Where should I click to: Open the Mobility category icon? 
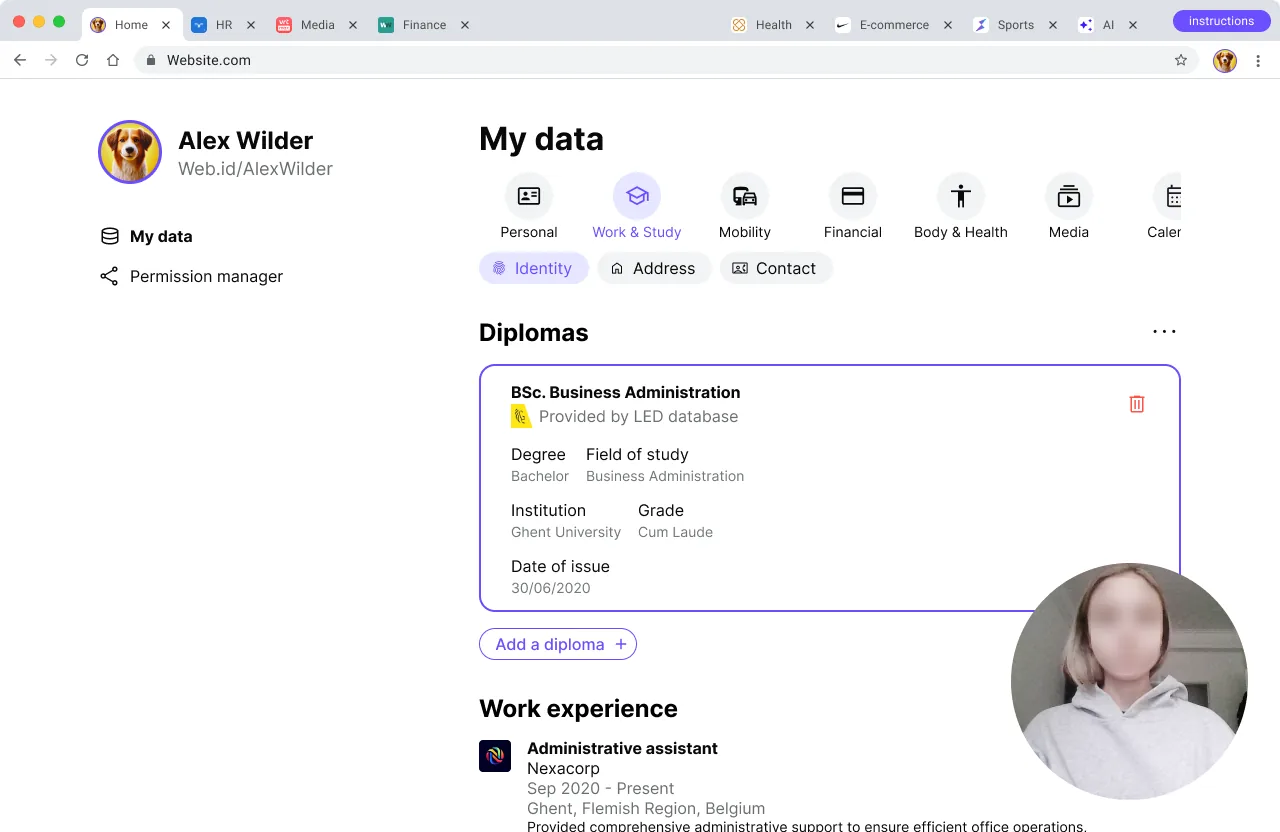coord(745,196)
